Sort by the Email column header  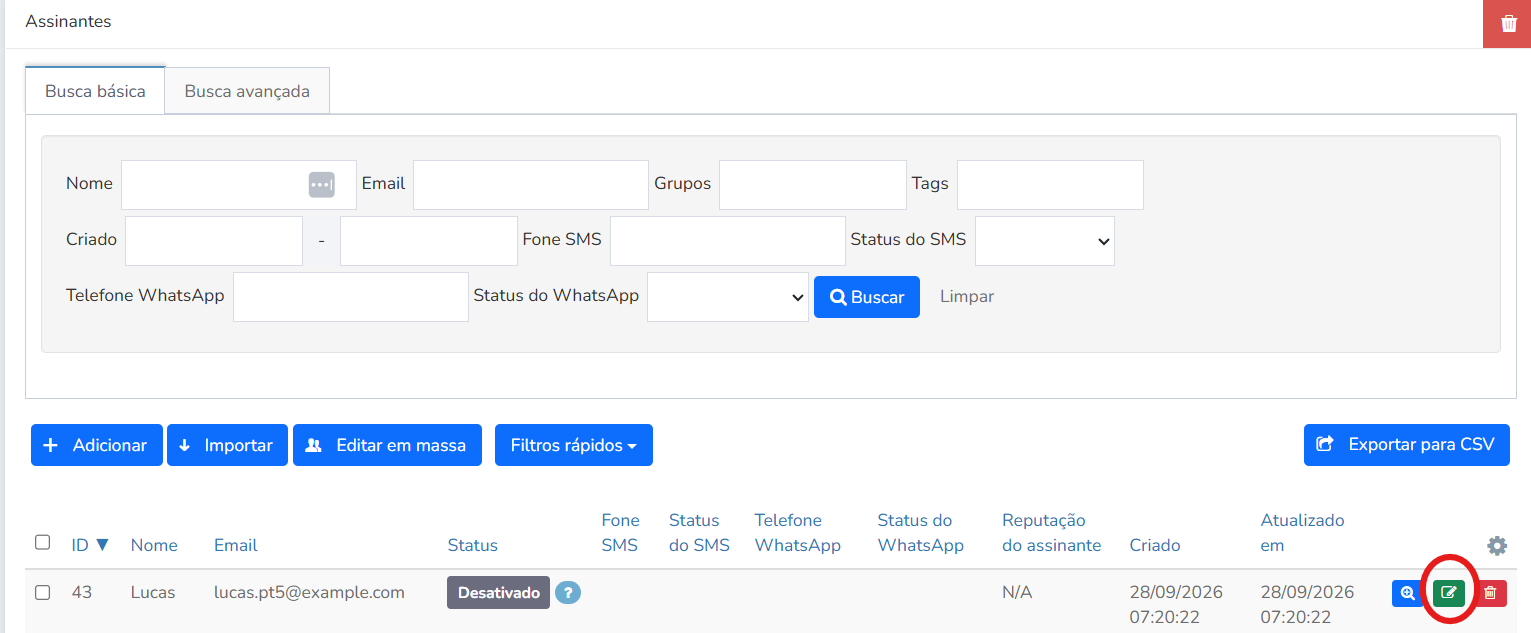coord(236,545)
